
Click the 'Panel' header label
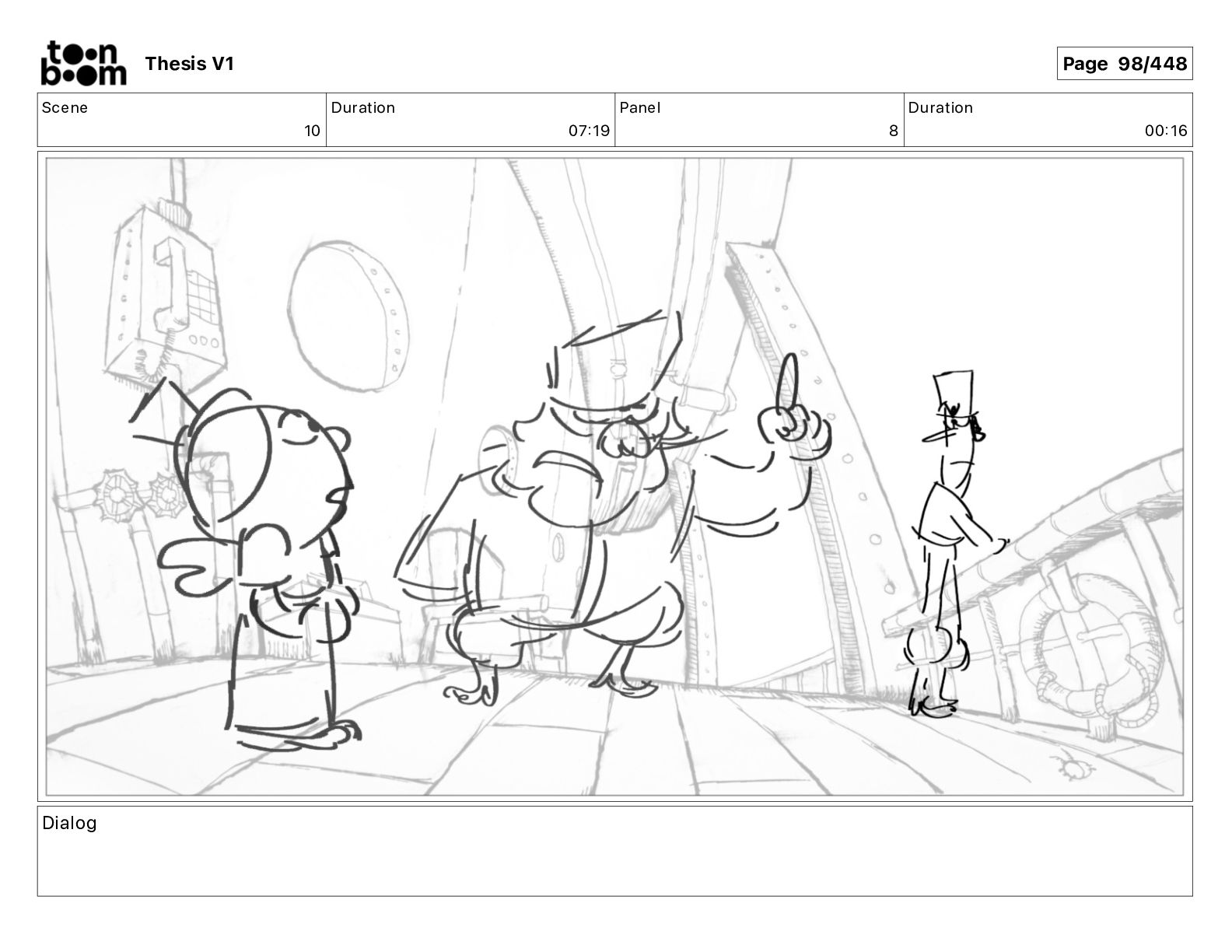[640, 108]
